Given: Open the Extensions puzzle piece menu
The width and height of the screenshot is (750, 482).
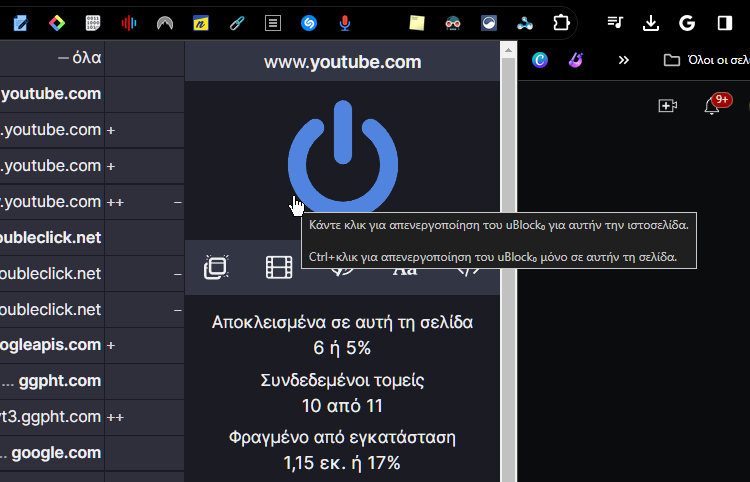Looking at the screenshot, I should (561, 23).
